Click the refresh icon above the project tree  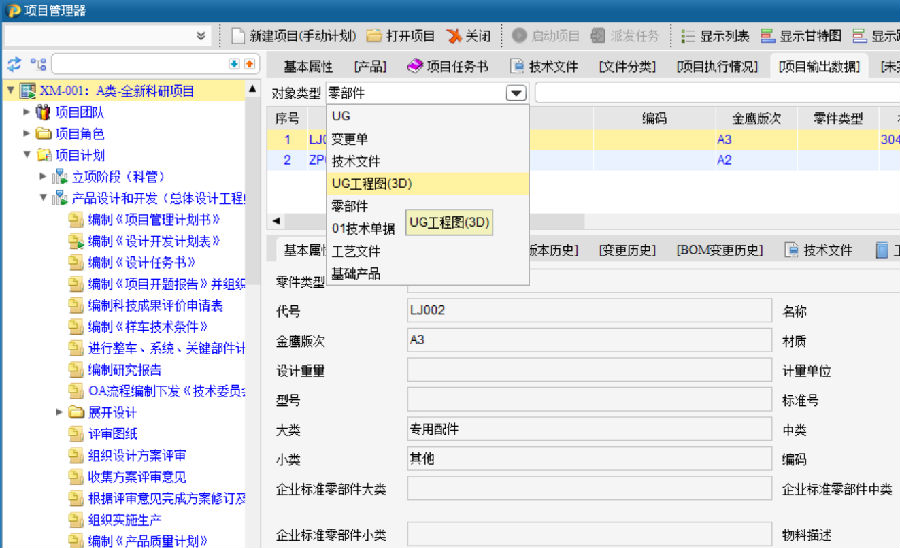coord(14,64)
